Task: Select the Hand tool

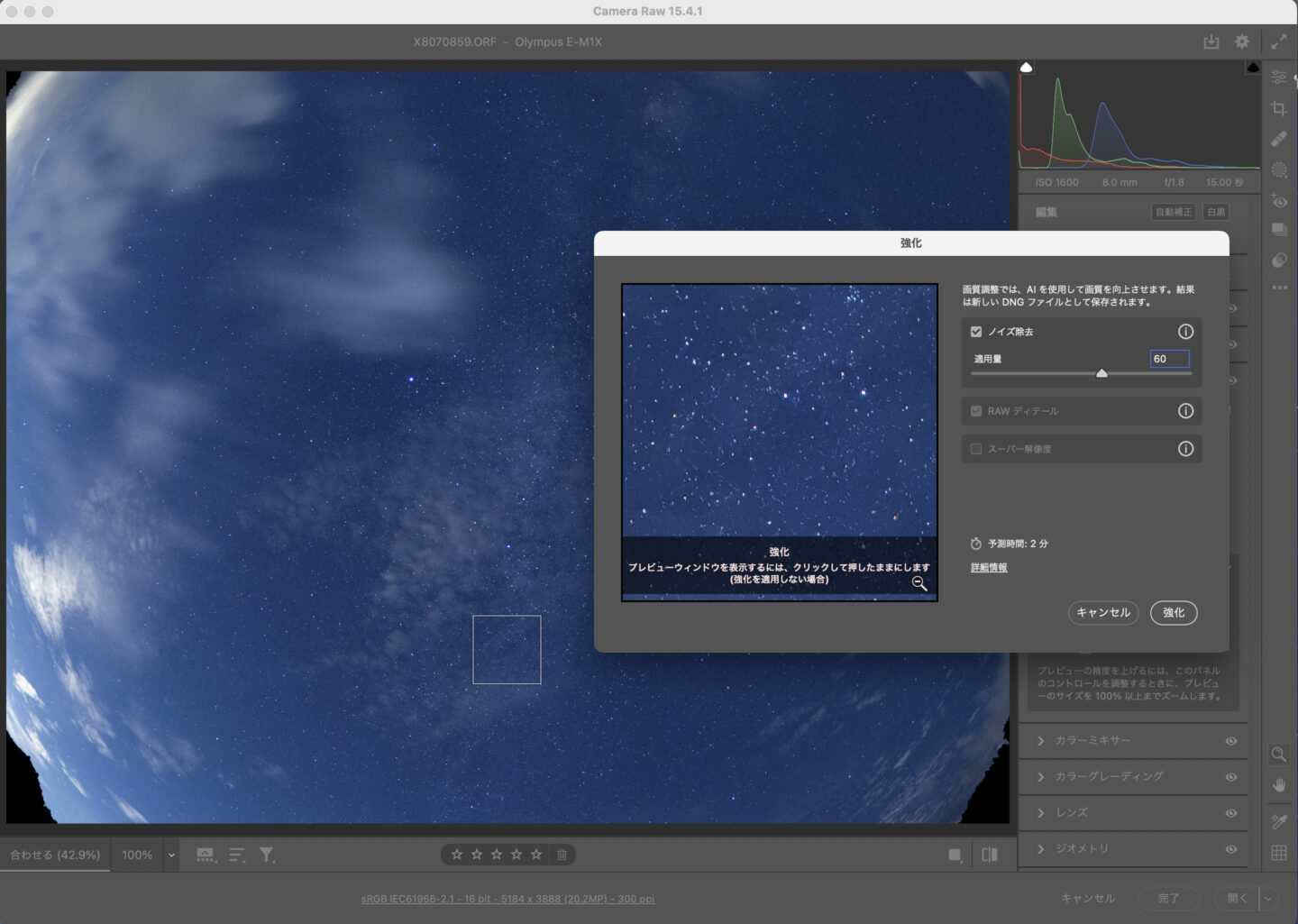Action: [x=1278, y=785]
